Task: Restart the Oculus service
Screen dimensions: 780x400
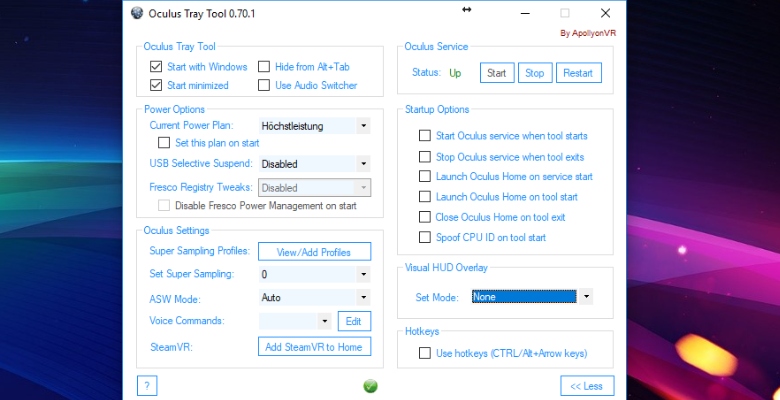Action: pos(579,73)
